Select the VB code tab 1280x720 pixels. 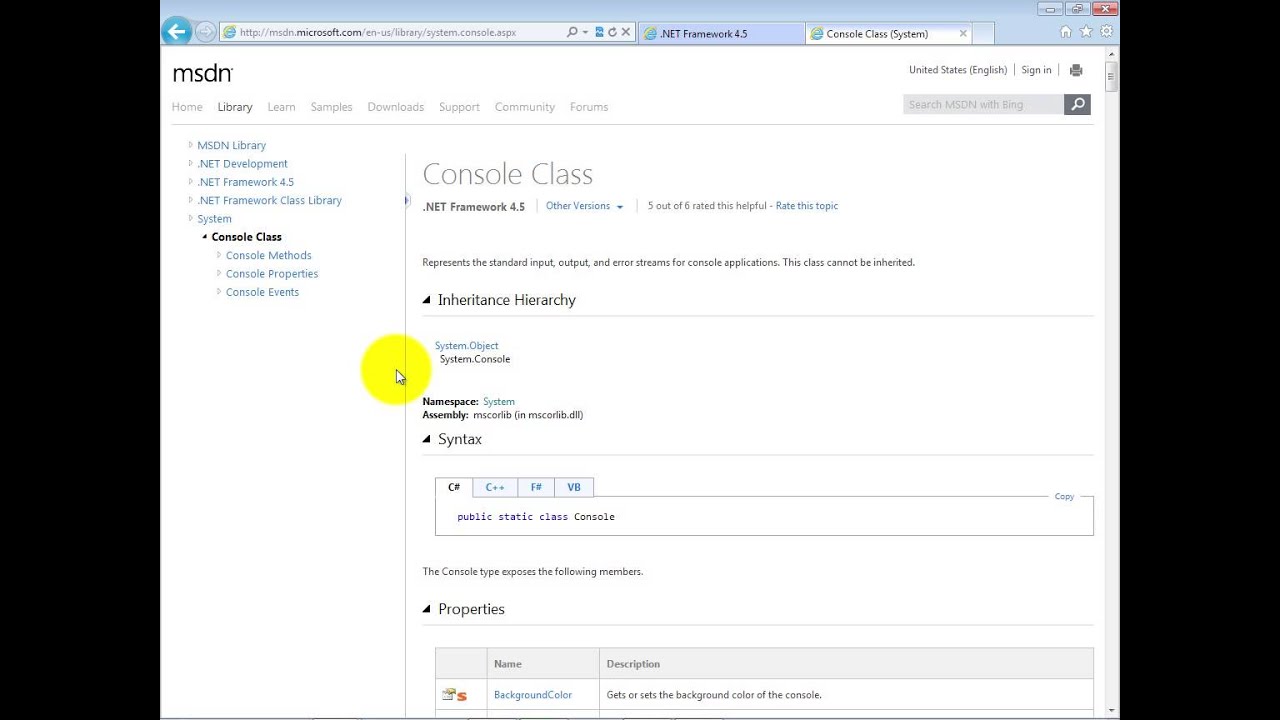point(574,487)
